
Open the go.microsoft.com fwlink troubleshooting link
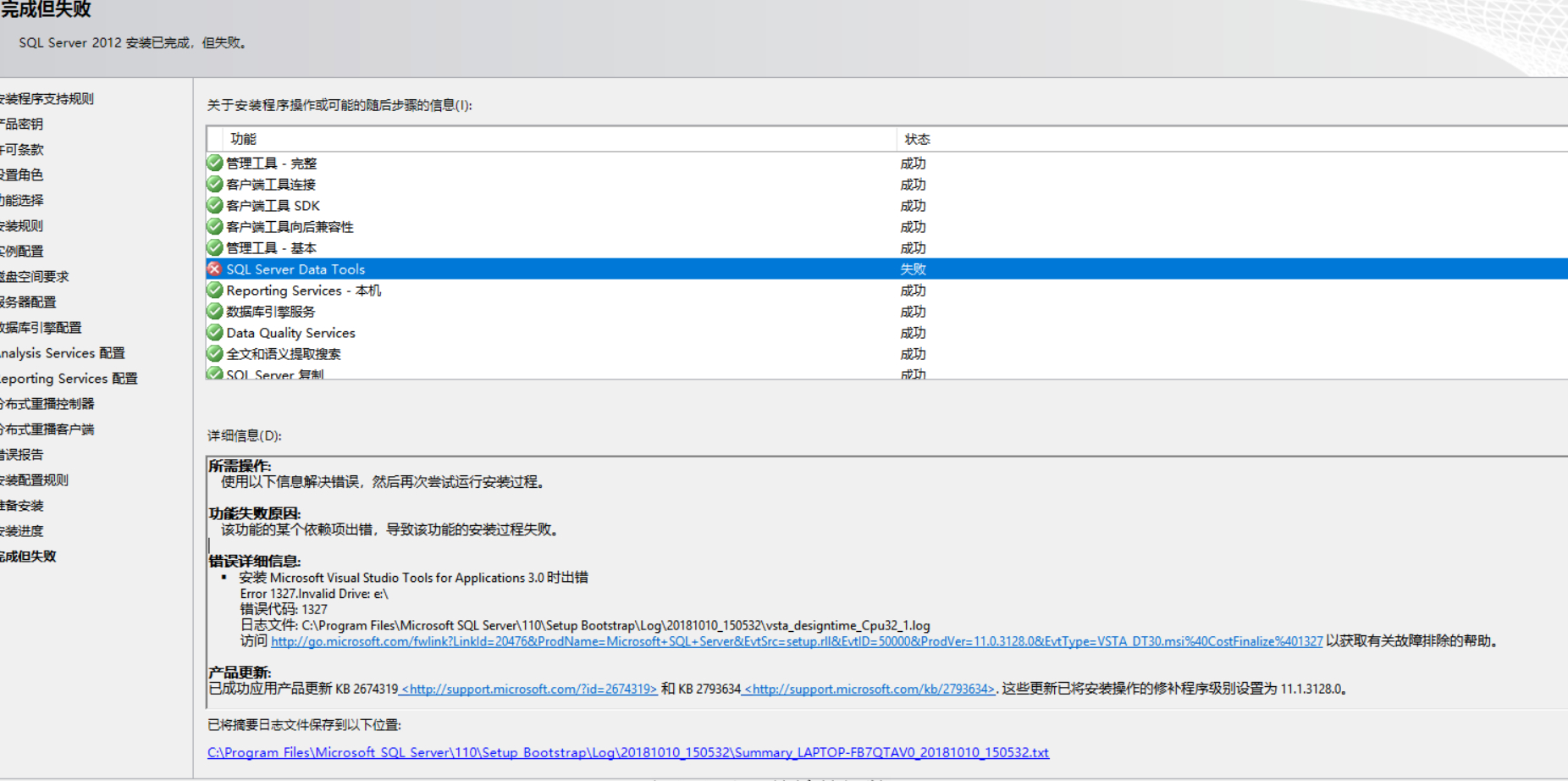(x=797, y=641)
